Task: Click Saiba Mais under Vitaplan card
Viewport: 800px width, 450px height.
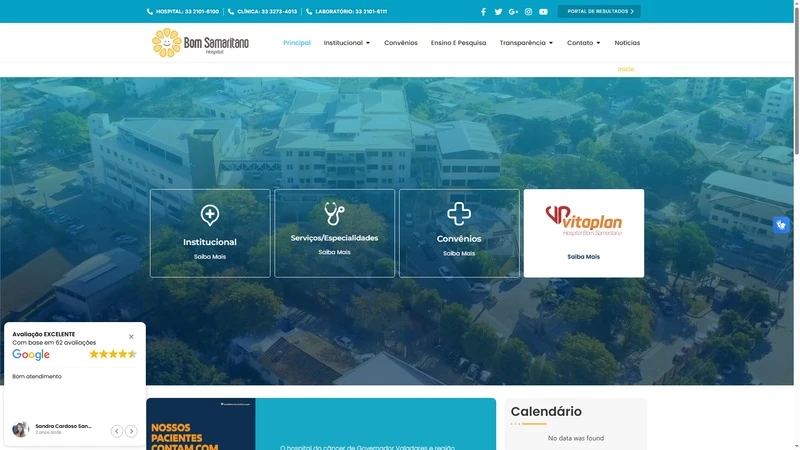Action: coord(584,257)
